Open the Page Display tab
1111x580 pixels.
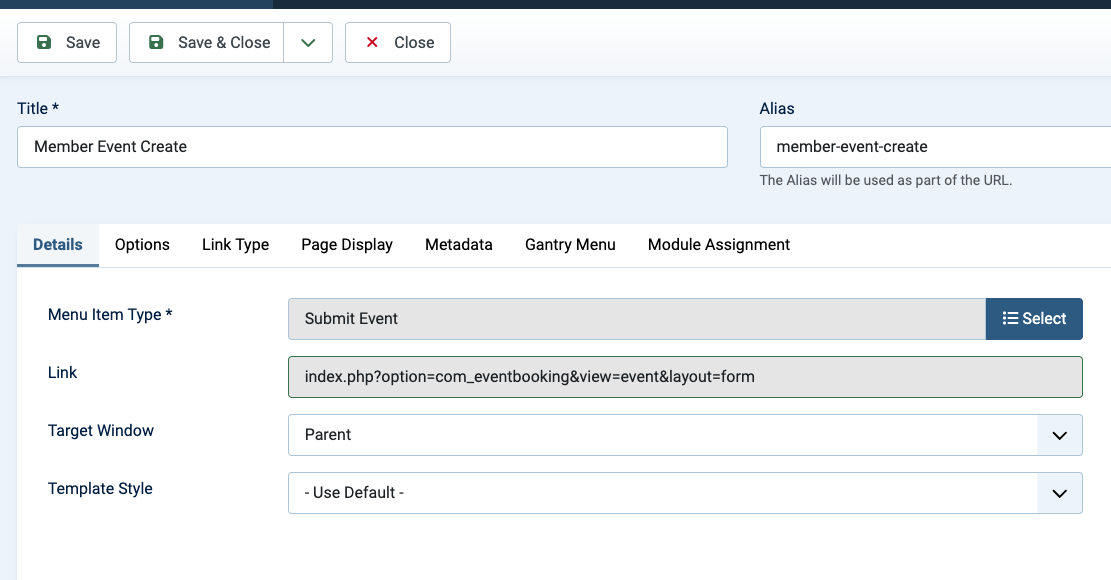(347, 245)
